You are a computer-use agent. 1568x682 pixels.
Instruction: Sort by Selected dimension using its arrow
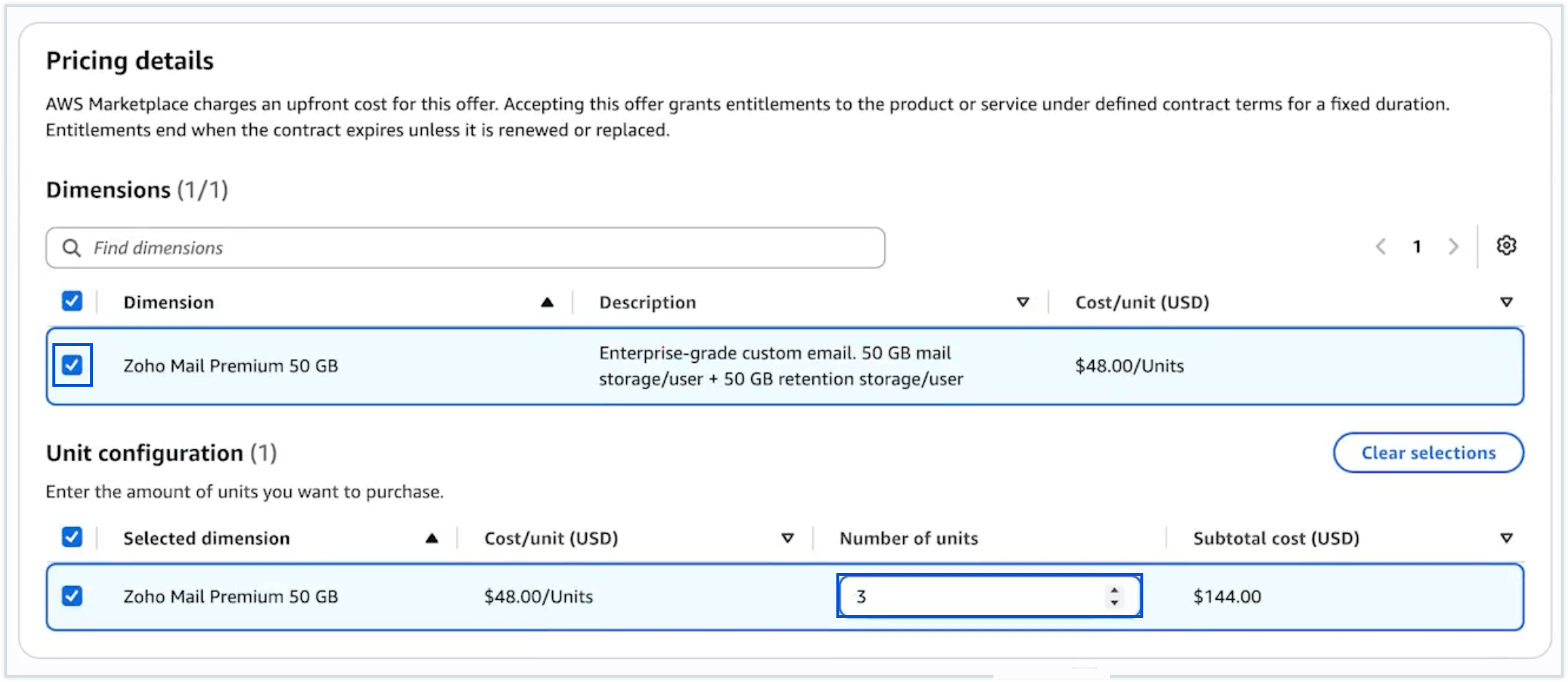[432, 539]
